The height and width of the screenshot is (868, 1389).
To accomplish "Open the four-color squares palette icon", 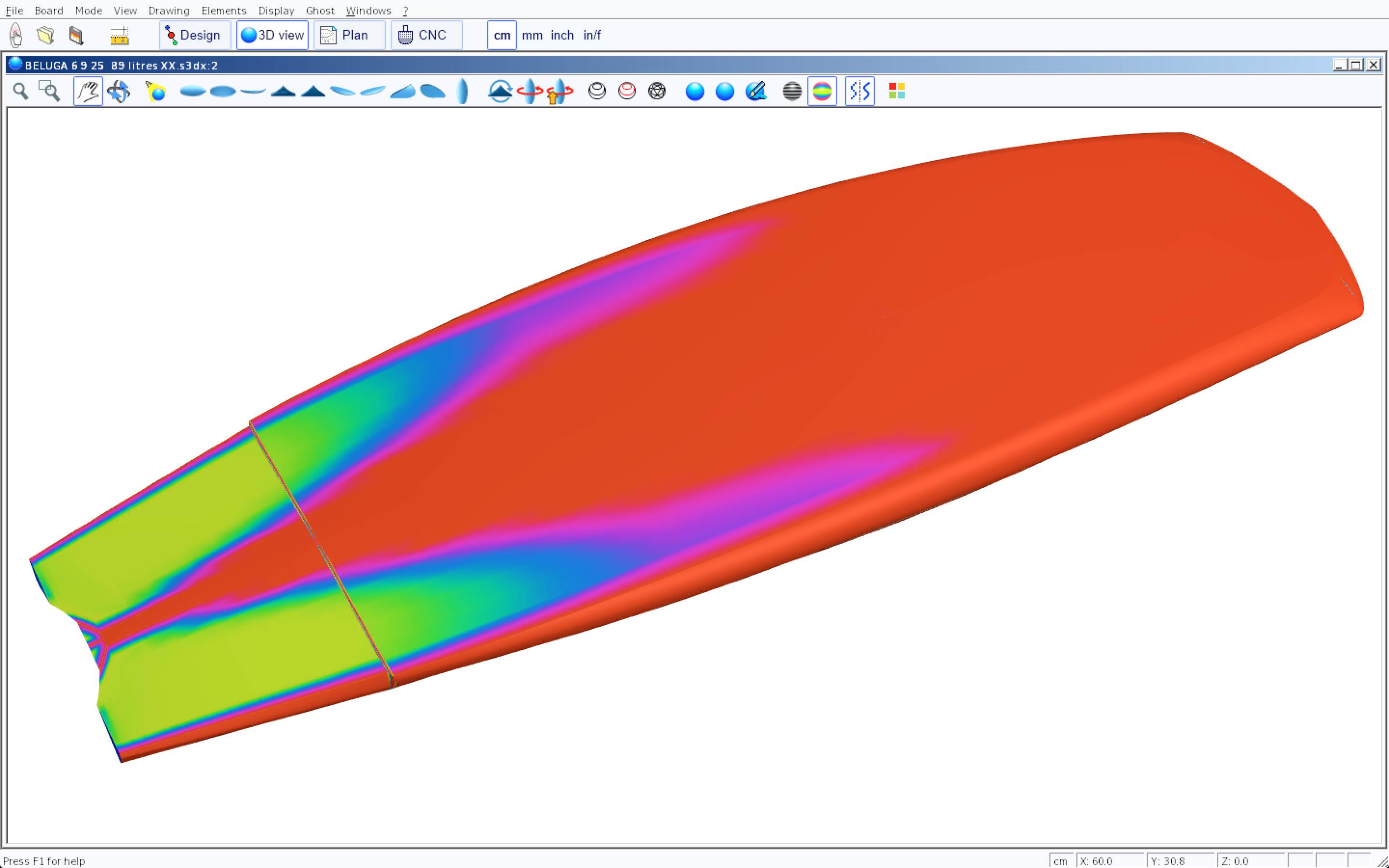I will pos(897,91).
